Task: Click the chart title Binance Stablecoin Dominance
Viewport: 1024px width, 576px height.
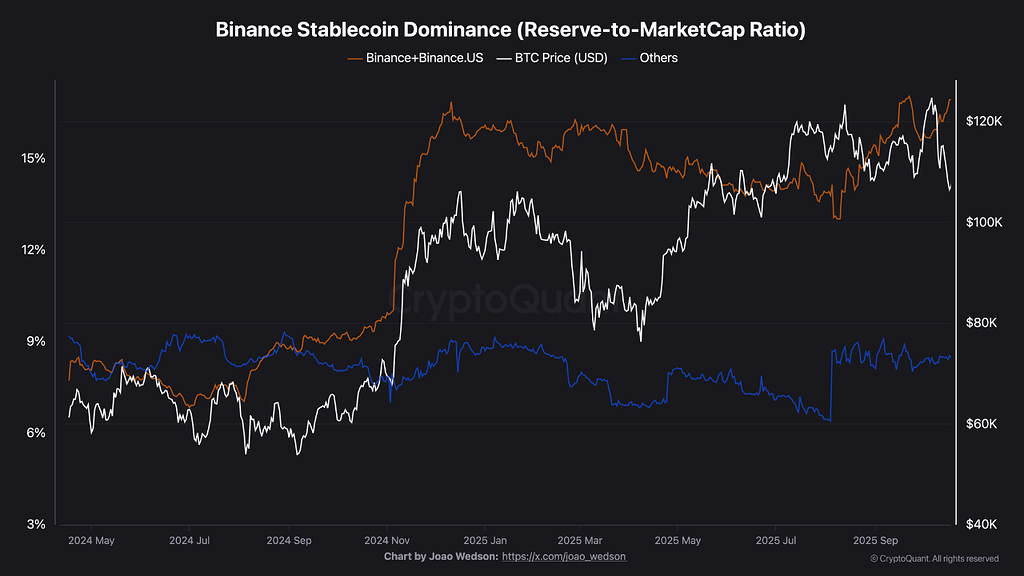Action: pos(511,29)
